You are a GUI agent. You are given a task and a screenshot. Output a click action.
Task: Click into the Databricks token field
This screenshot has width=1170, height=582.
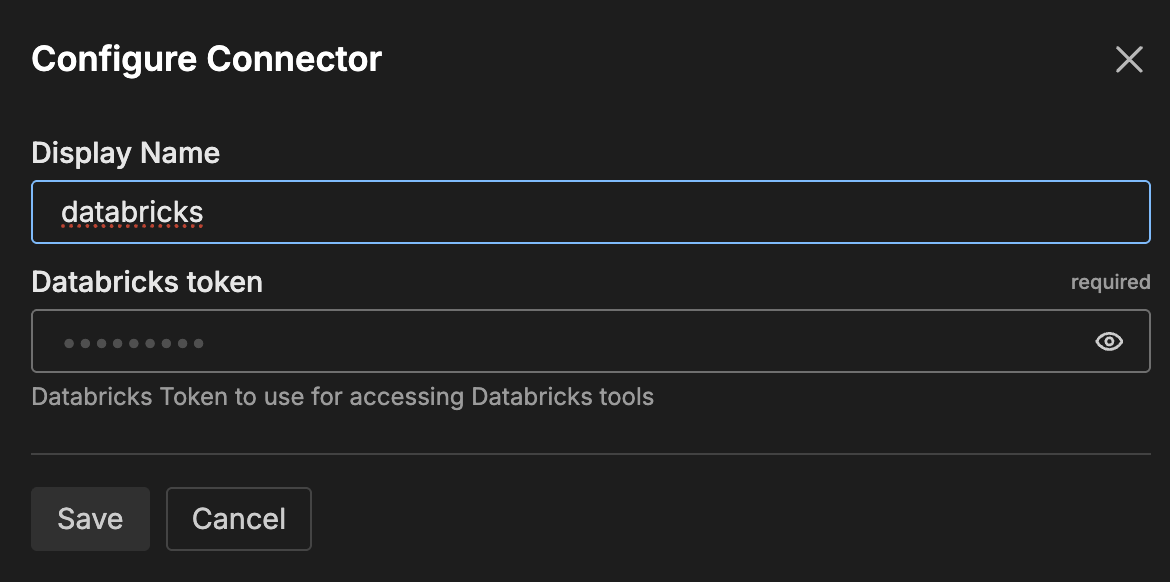tap(560, 342)
